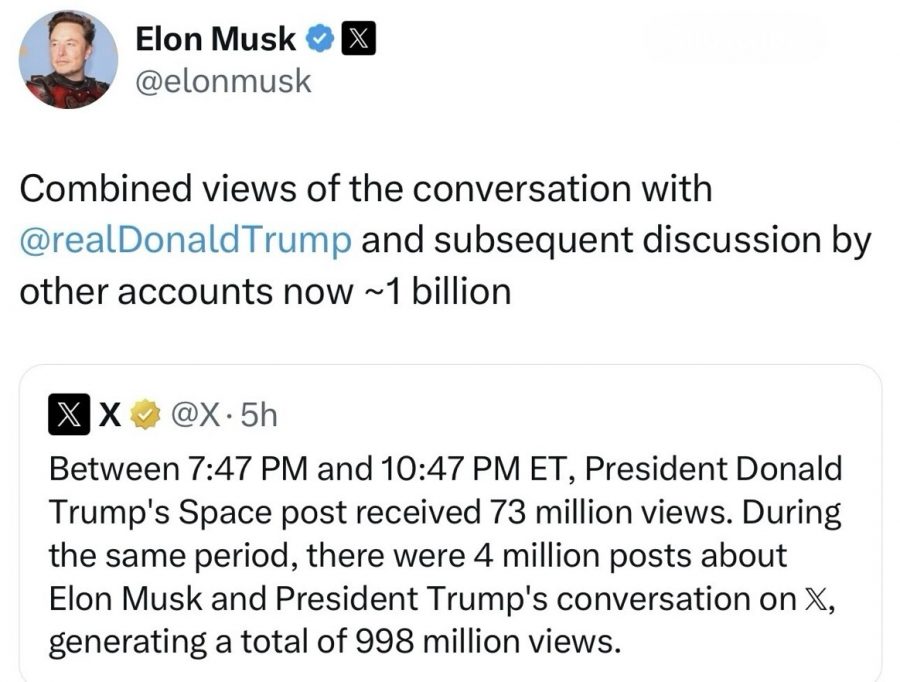Image resolution: width=900 pixels, height=682 pixels.
Task: Click "Between 7:47 PM and 10:47 PM ET" text
Action: [x=300, y=467]
